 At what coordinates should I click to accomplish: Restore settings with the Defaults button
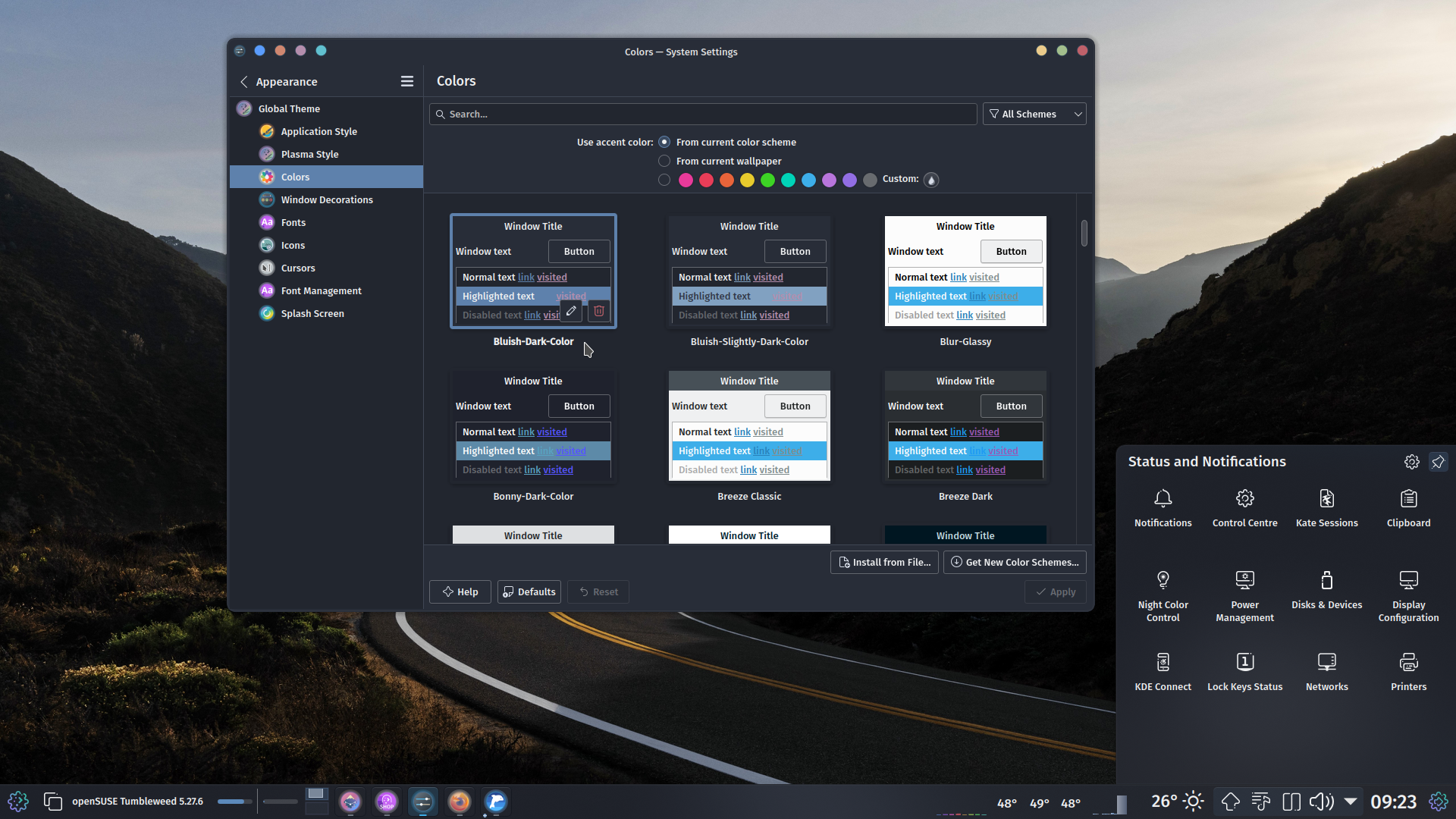pyautogui.click(x=529, y=591)
